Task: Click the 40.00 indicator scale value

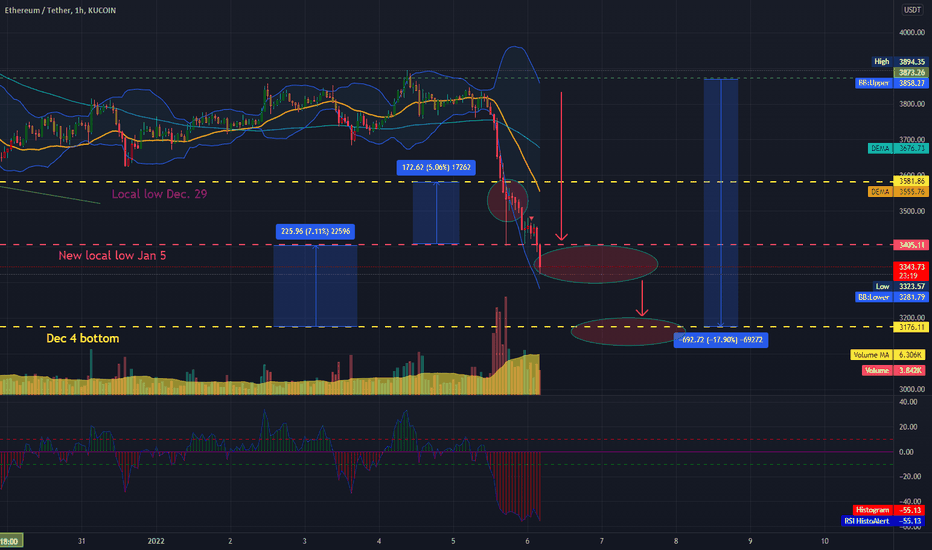Action: pyautogui.click(x=908, y=402)
